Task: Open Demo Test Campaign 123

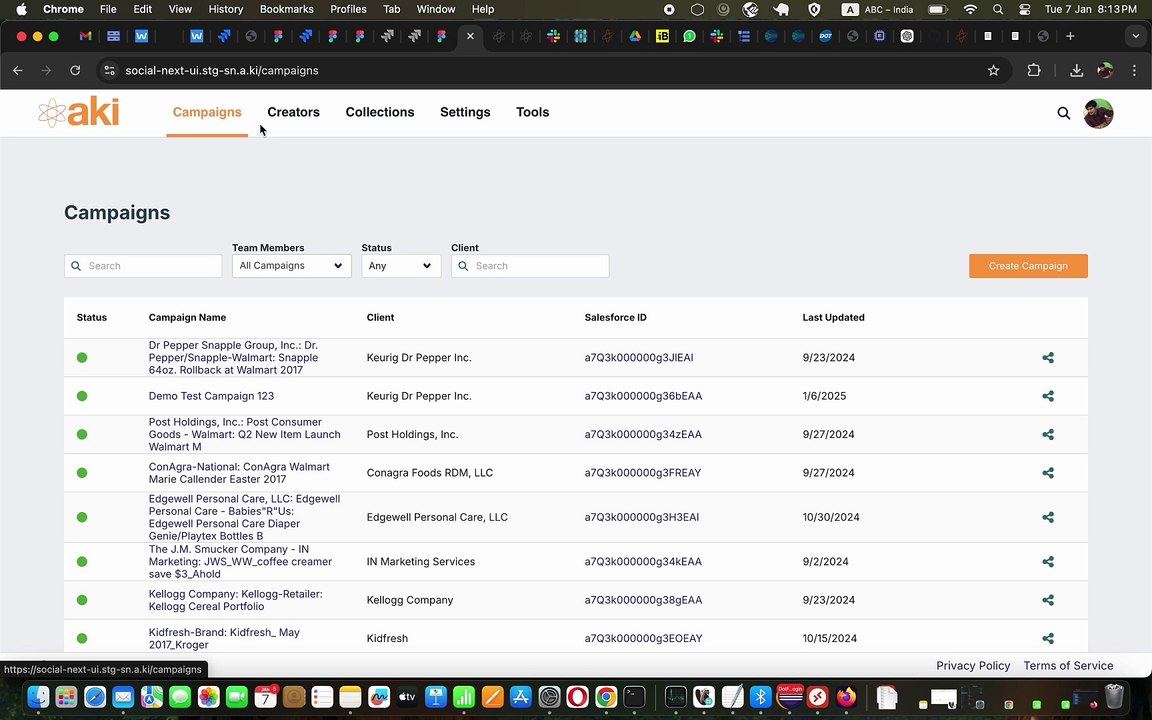Action: click(x=211, y=396)
